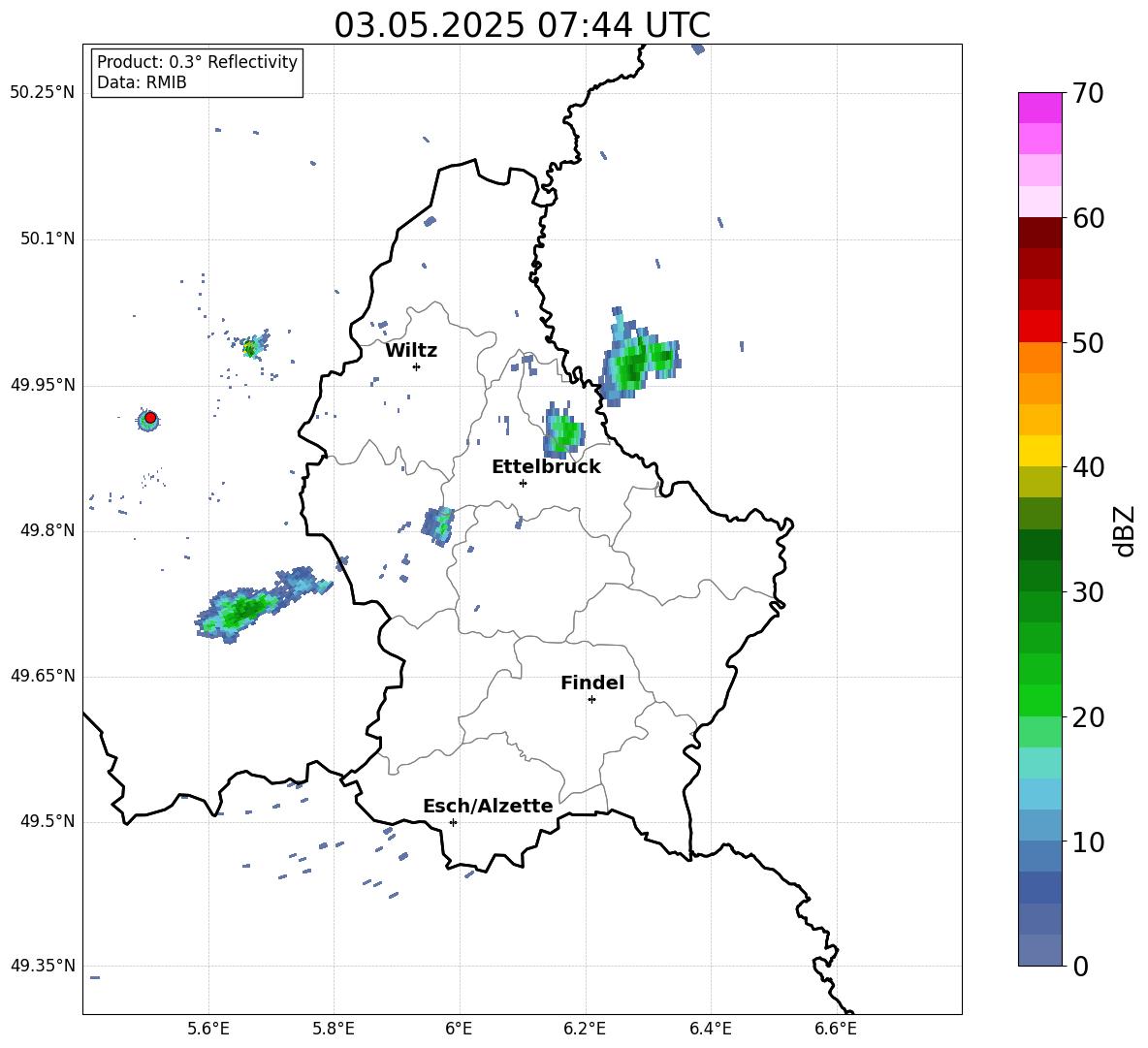This screenshot has height=1048, width=1148.
Task: Pick the magenta top colorbar segment
Action: 1039,109
